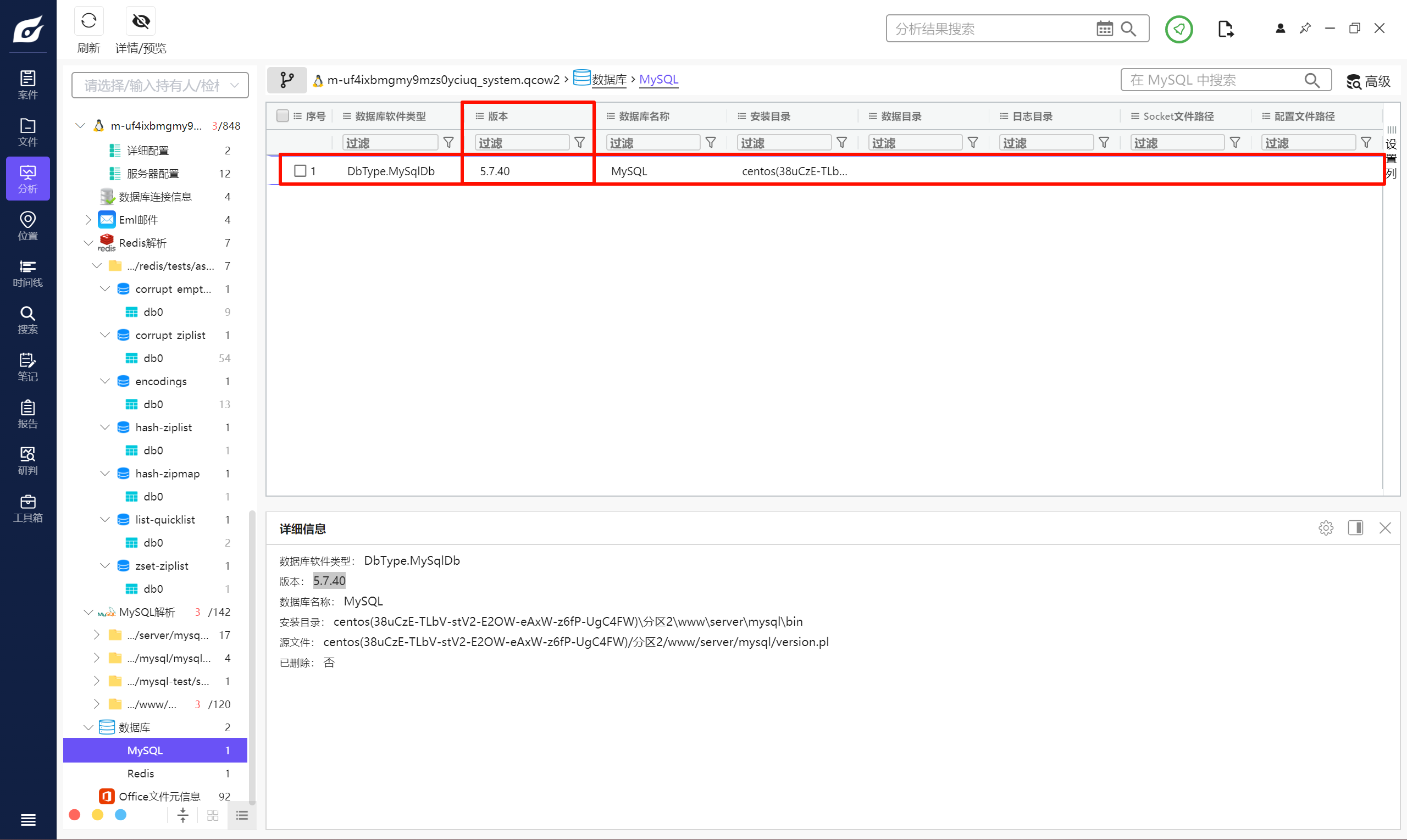This screenshot has height=840, width=1407.
Task: Collapse the 数据库 tree node
Action: point(88,727)
